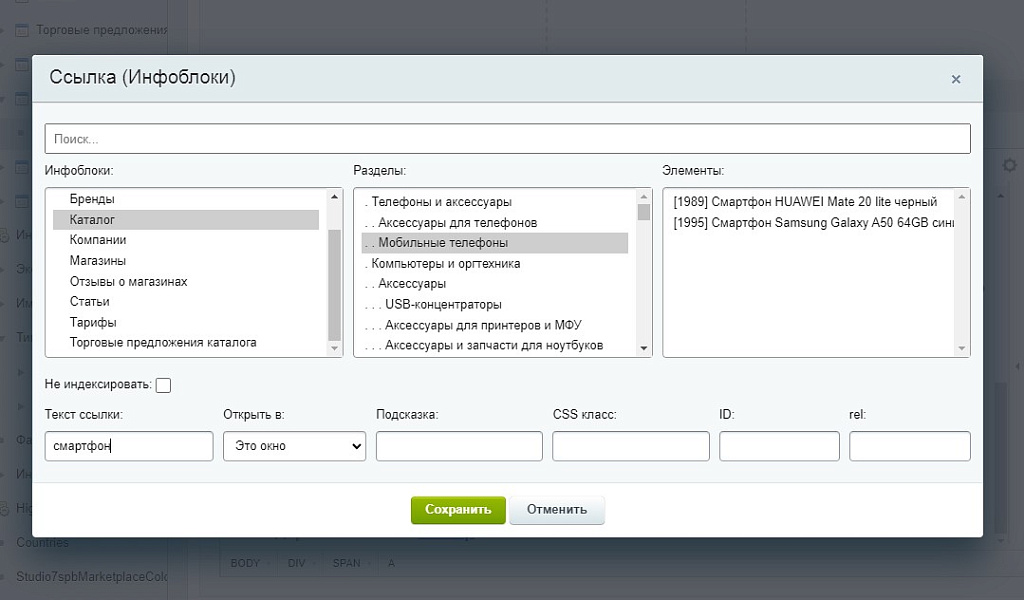
Task: Open the Открыть в dropdown
Action: pyautogui.click(x=293, y=445)
